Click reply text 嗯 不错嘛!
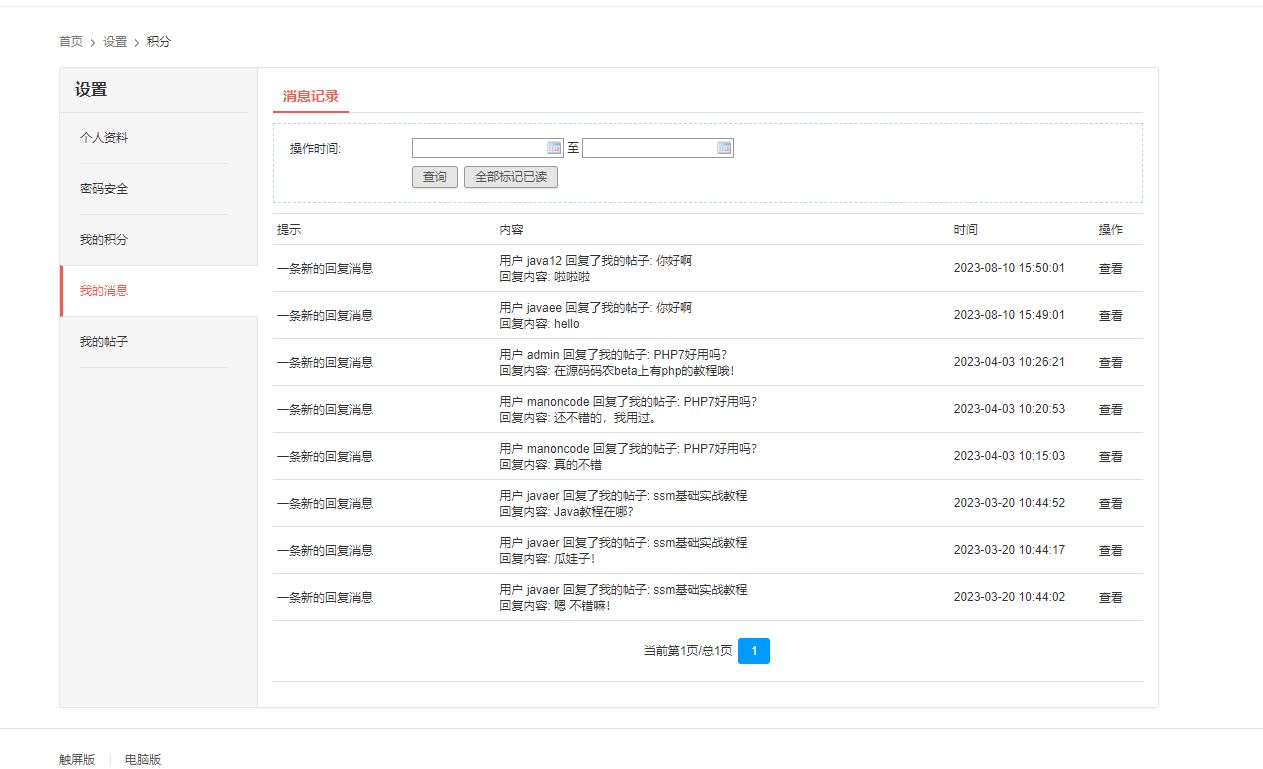 tap(582, 606)
